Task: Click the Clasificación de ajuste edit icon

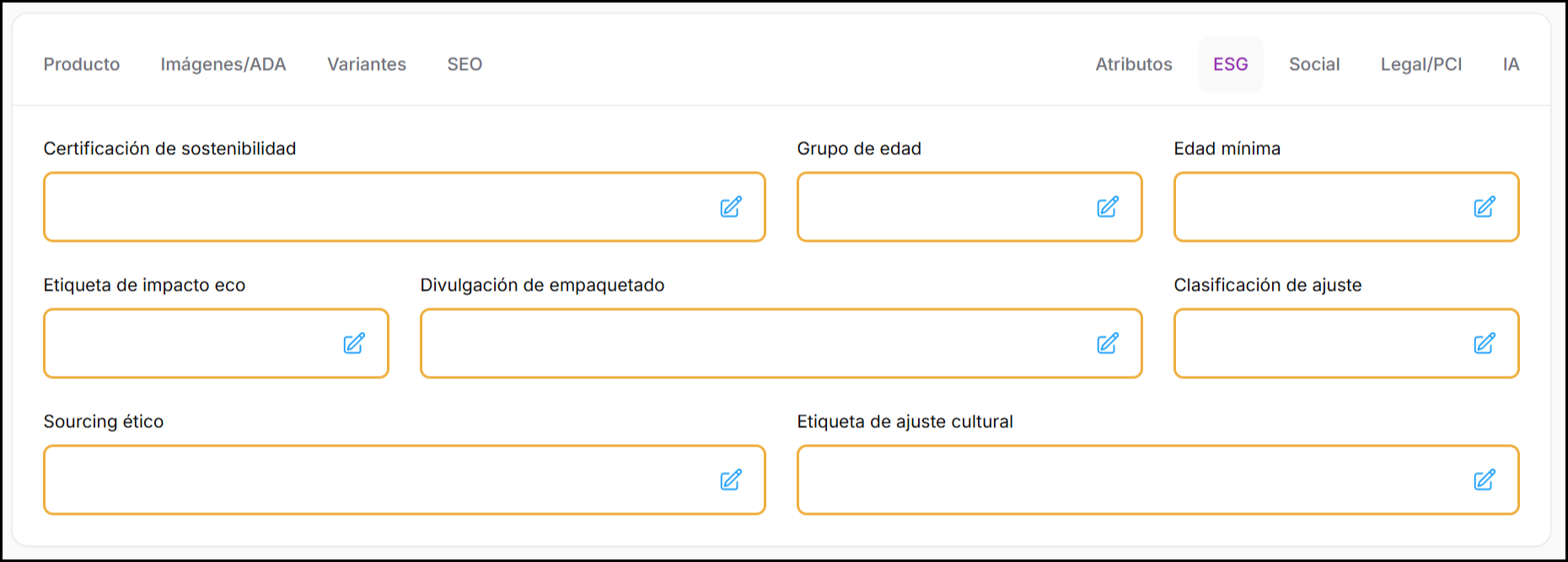Action: click(x=1485, y=344)
